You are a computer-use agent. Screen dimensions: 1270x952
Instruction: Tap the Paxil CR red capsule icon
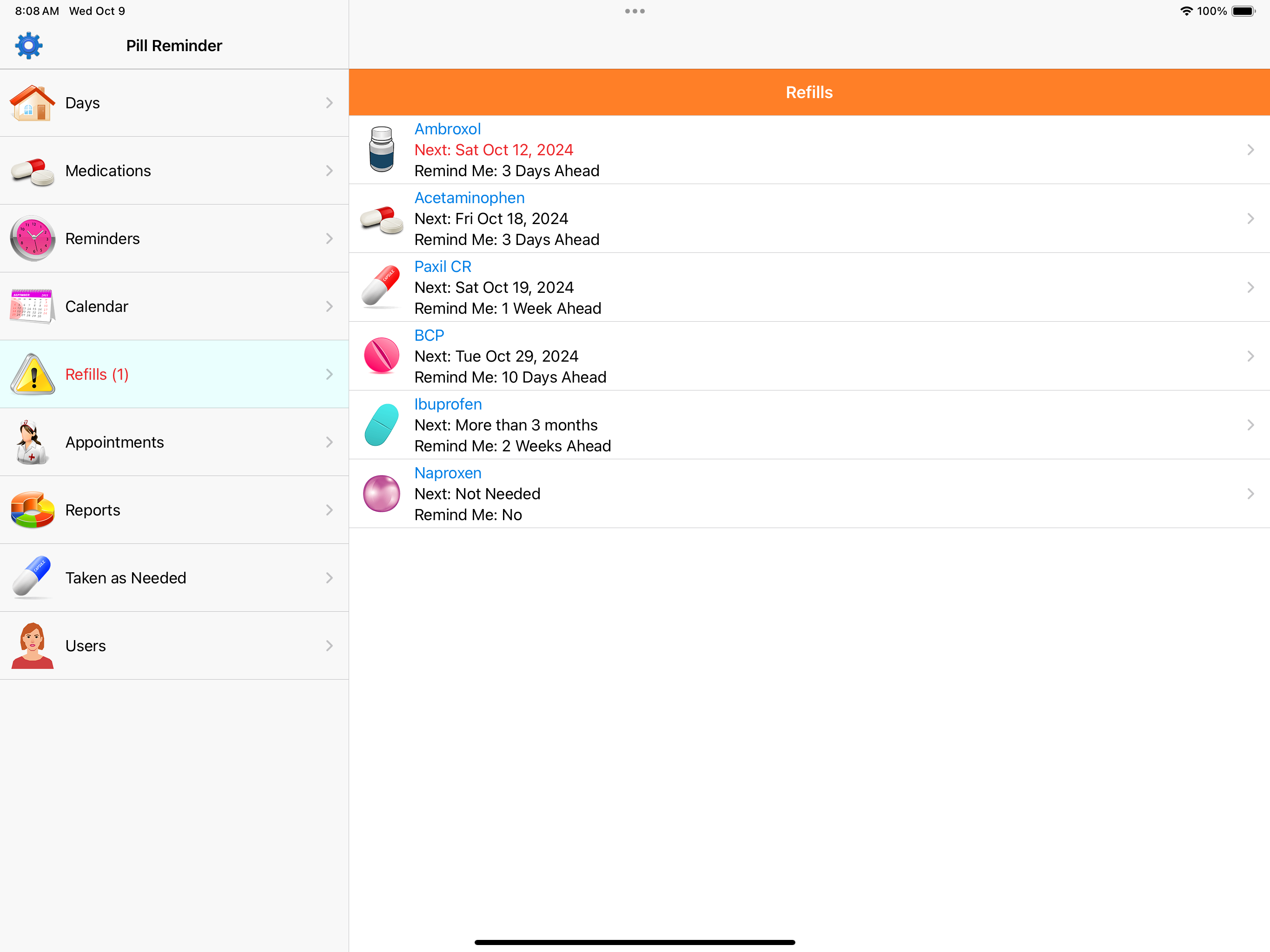pyautogui.click(x=381, y=286)
